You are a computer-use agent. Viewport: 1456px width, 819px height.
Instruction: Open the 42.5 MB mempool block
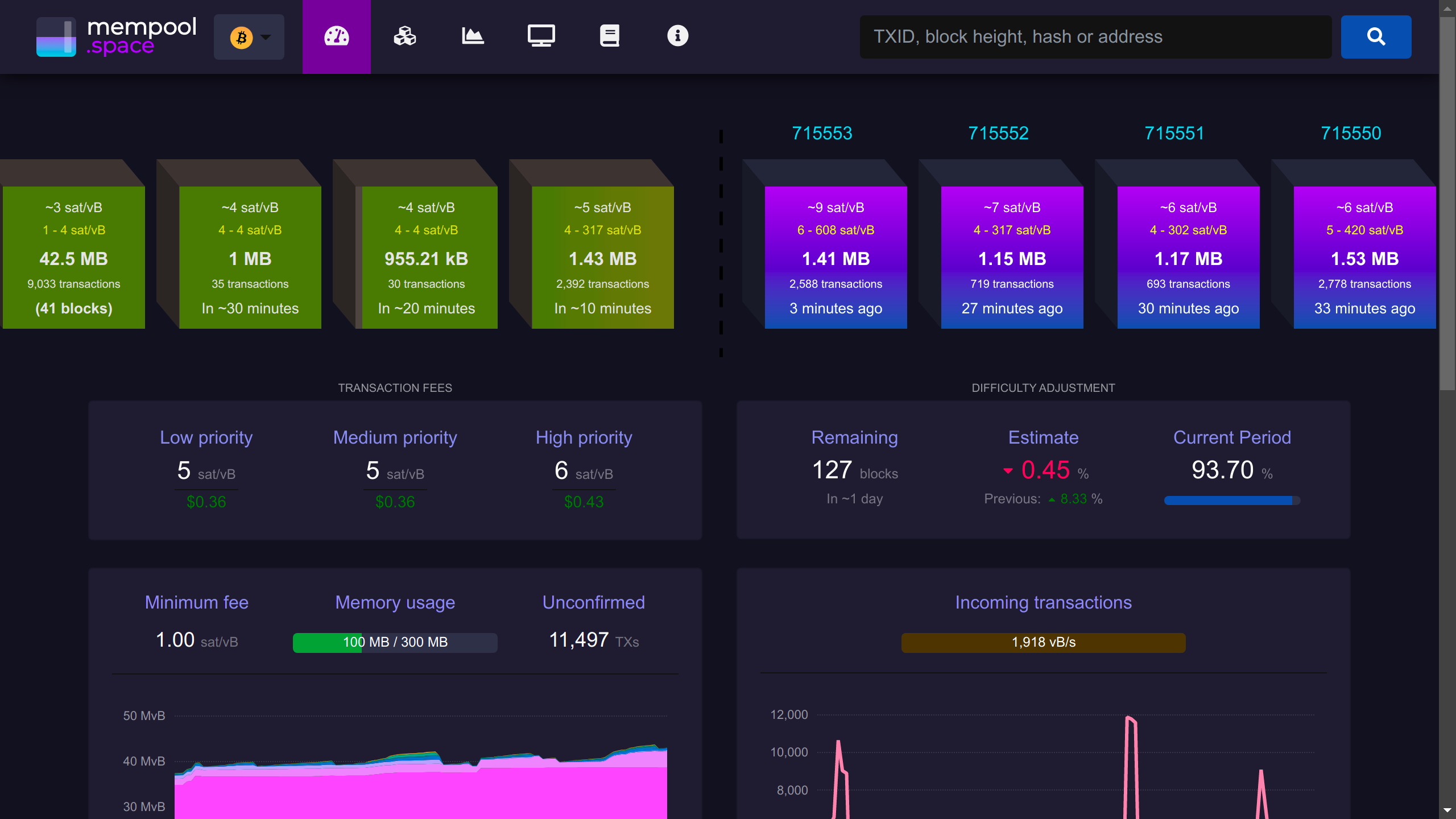pyautogui.click(x=73, y=258)
